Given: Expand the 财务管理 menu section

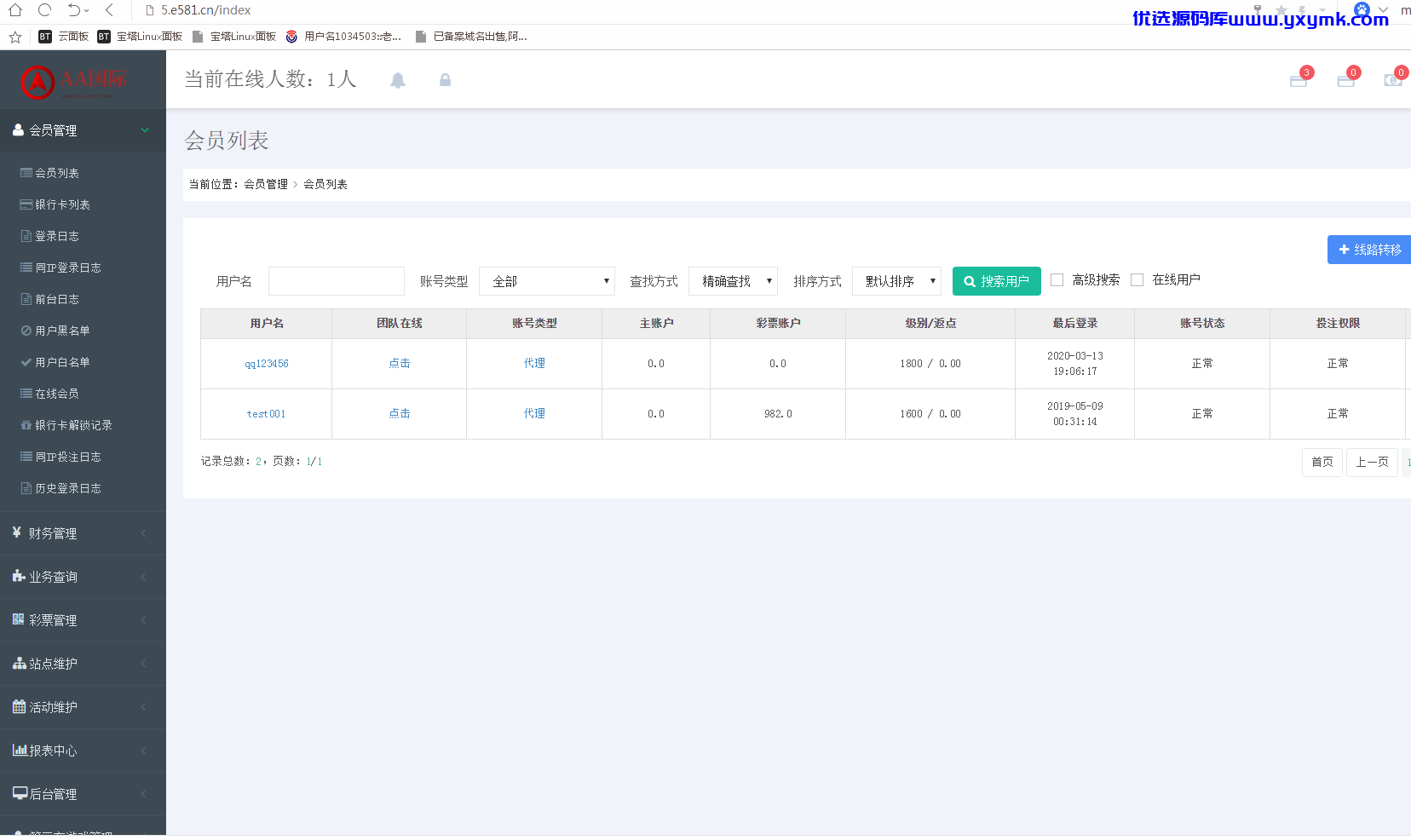Looking at the screenshot, I should [x=83, y=533].
